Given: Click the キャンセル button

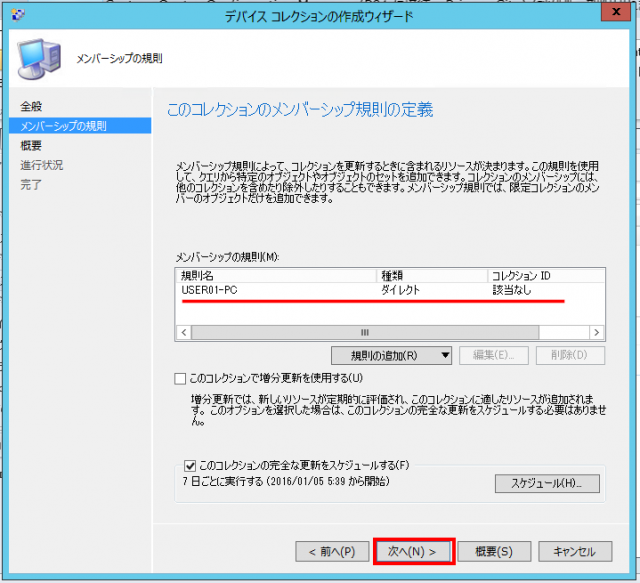Looking at the screenshot, I should point(574,551).
